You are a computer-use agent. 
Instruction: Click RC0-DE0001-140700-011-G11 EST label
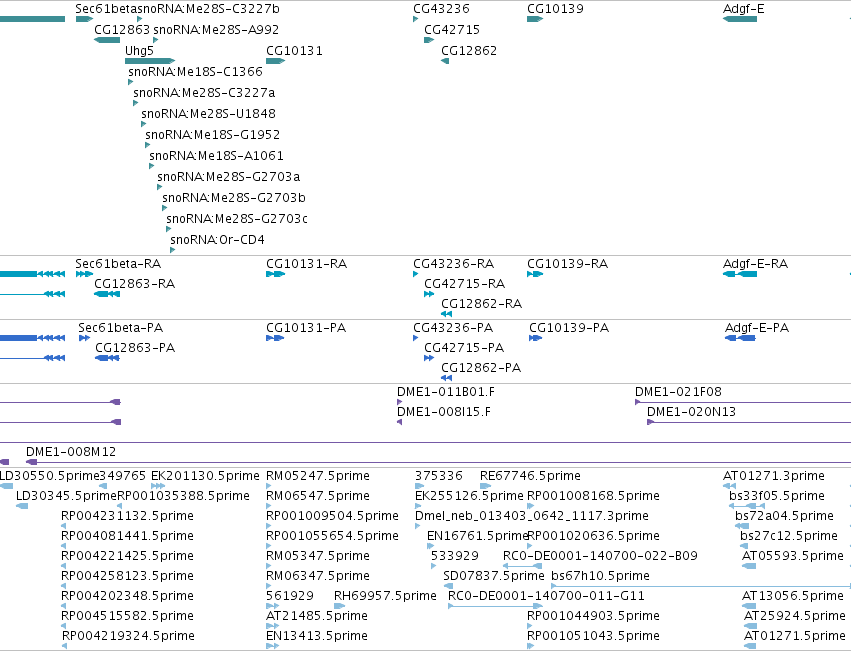click(547, 596)
